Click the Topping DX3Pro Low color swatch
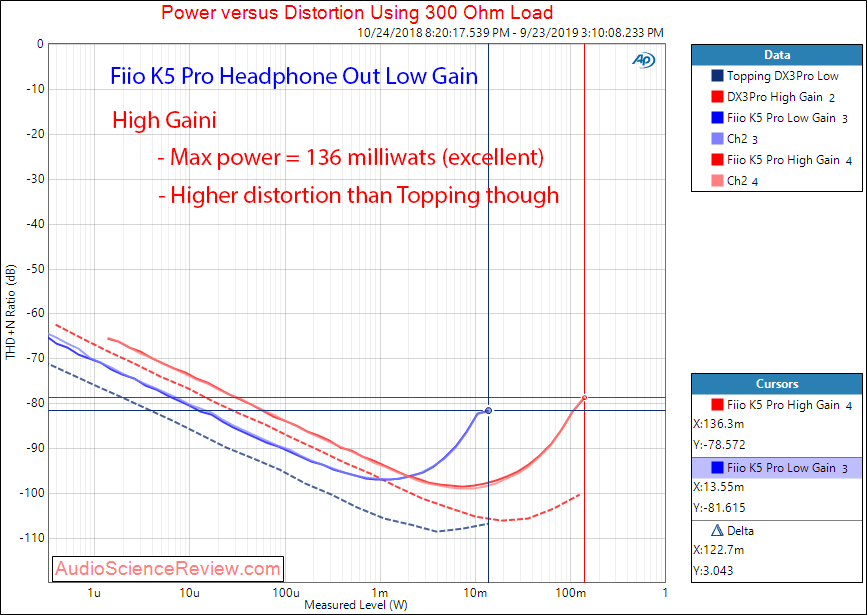The width and height of the screenshot is (867, 615). coord(717,76)
